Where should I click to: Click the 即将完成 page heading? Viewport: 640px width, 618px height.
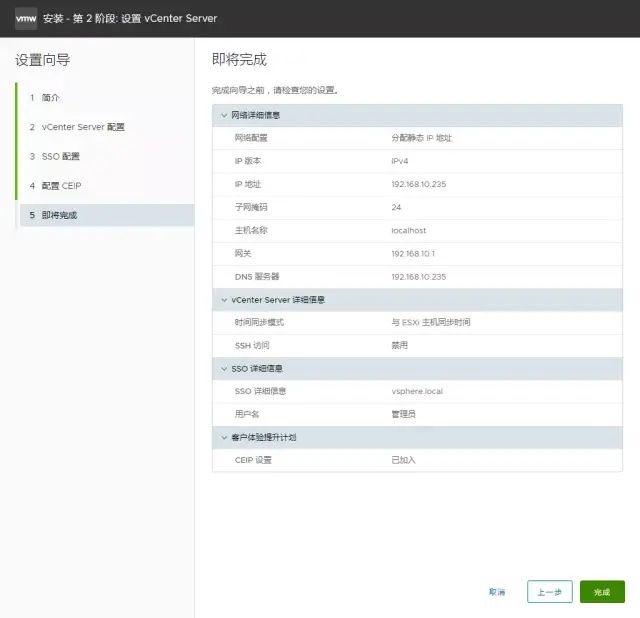coord(239,60)
